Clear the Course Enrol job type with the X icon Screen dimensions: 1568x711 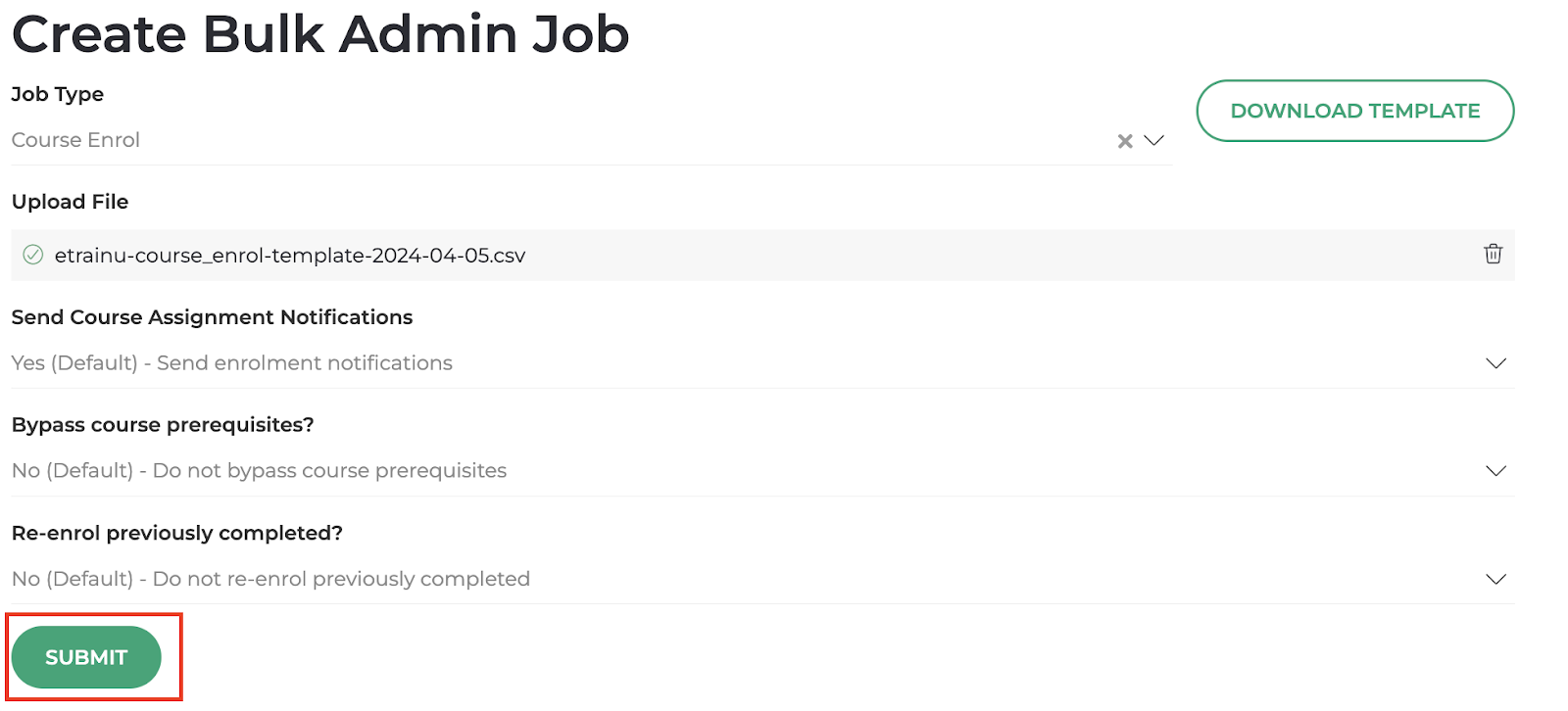coord(1123,141)
